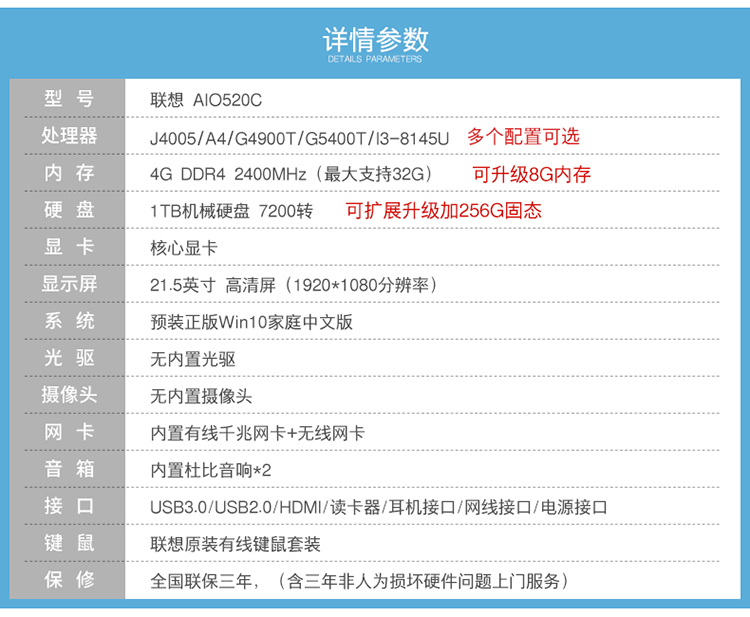Click the 4G DDR4 2400MHz memory text
Screen dimensions: 750x617
pos(291,174)
